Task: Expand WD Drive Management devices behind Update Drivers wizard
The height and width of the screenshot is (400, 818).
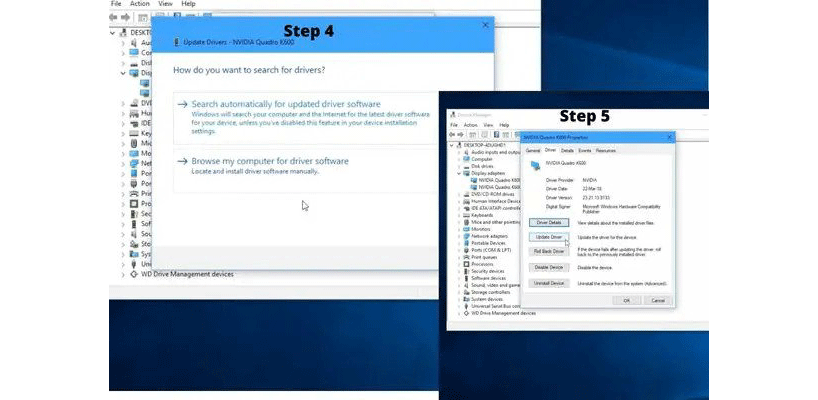Action: point(123,274)
